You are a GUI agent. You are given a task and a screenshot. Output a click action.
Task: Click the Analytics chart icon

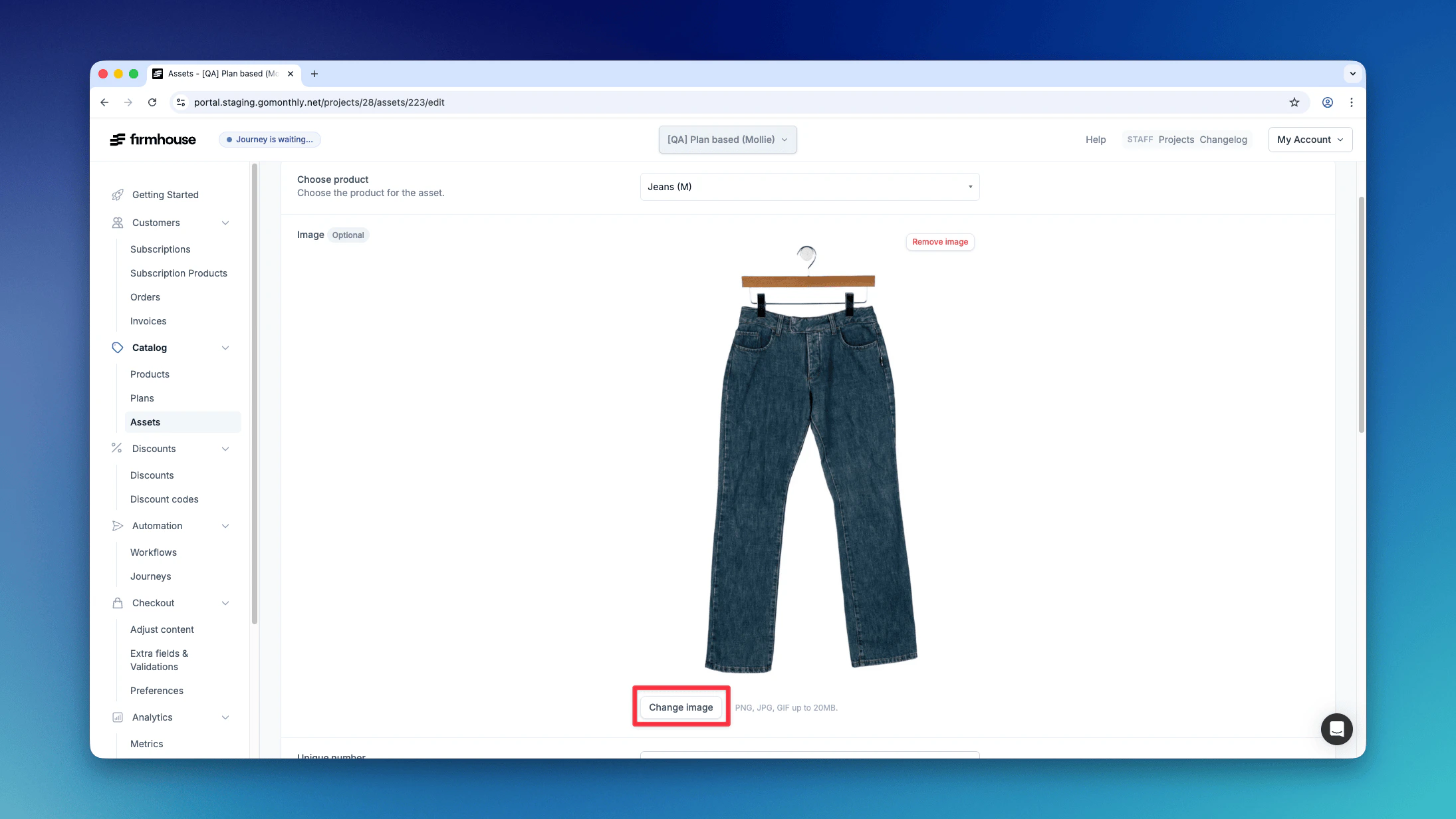[118, 717]
